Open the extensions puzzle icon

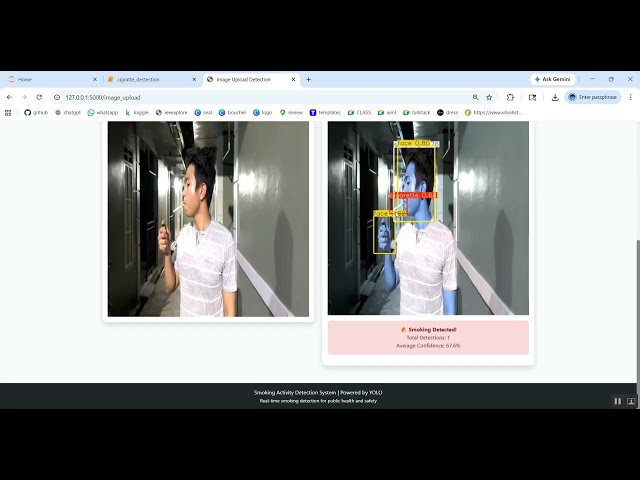[x=510, y=97]
